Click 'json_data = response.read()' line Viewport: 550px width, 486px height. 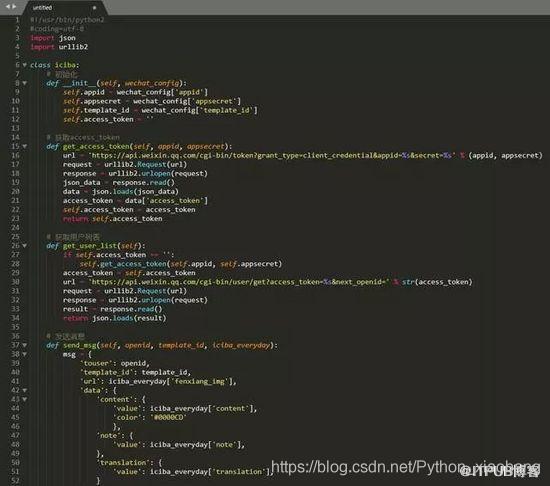coord(119,183)
